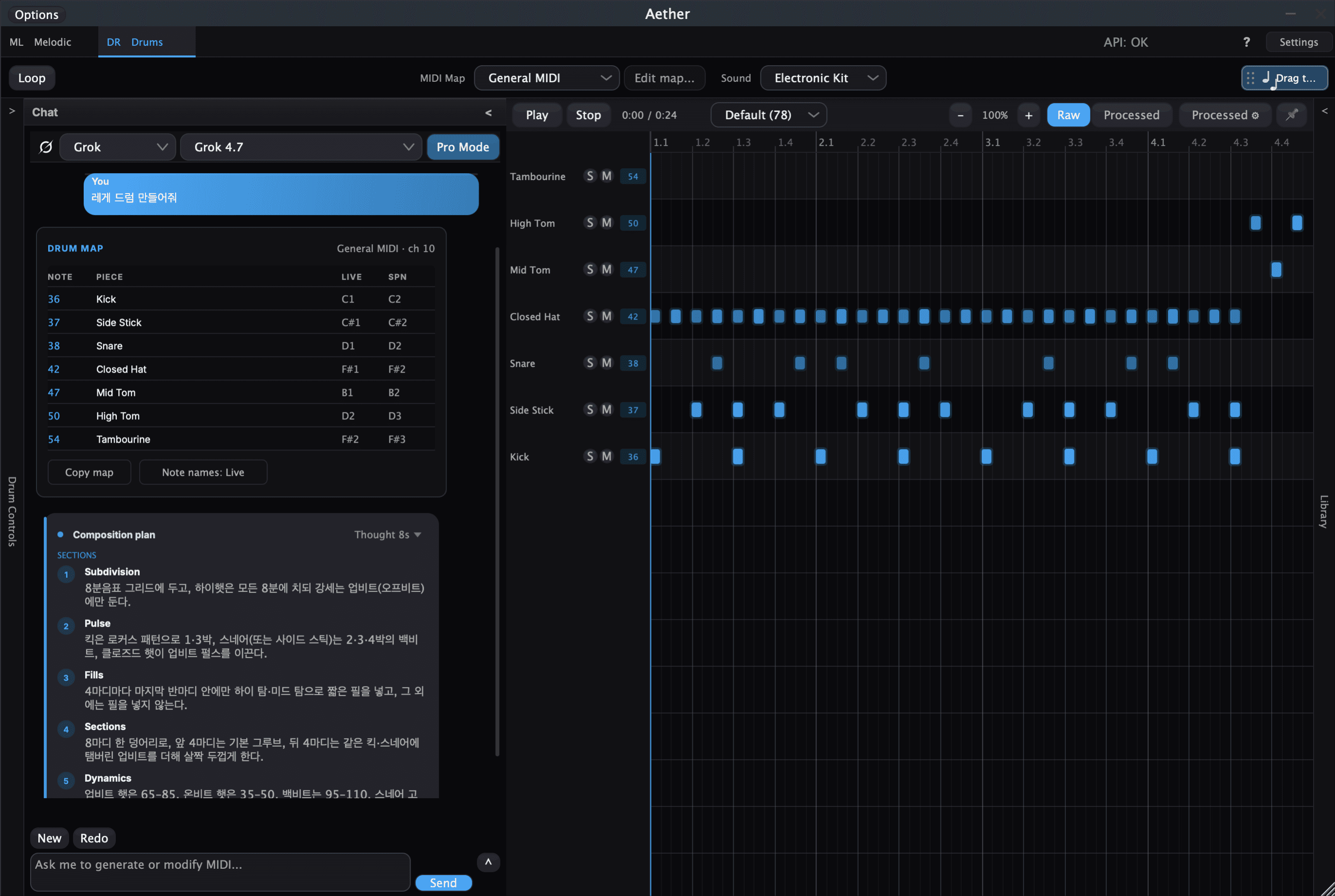Viewport: 1335px width, 896px height.
Task: Mute the Tambourine track
Action: [607, 176]
